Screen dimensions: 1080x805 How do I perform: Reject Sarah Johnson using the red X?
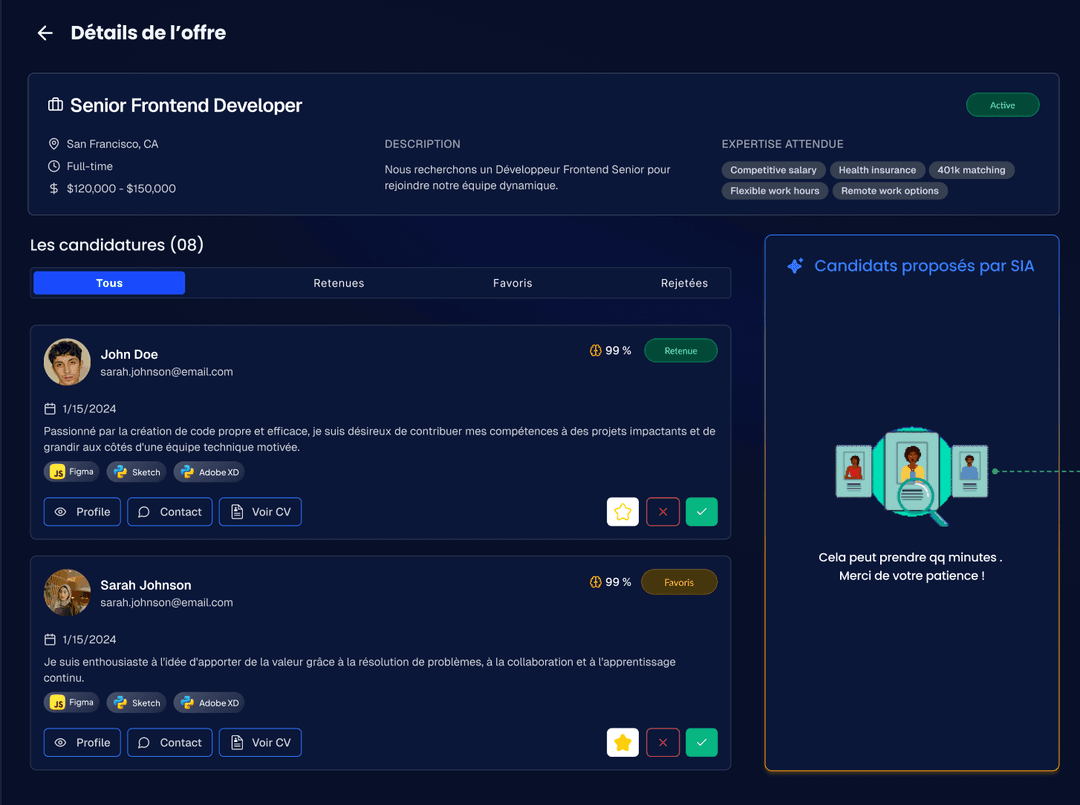663,743
